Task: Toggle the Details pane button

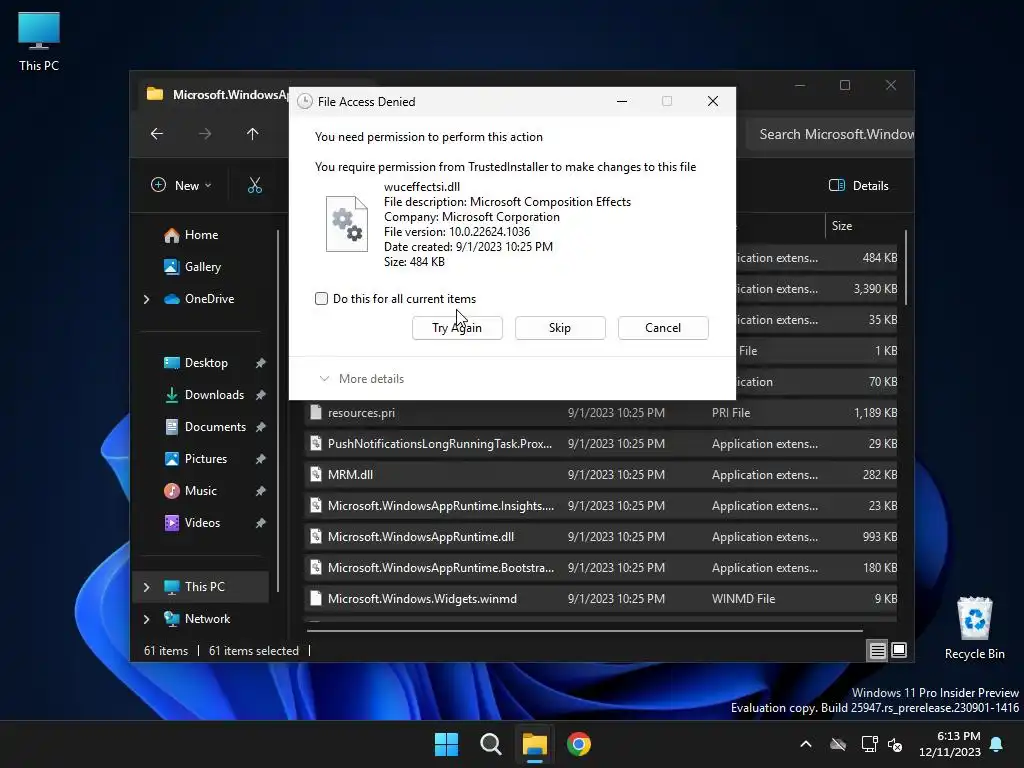Action: 859,185
